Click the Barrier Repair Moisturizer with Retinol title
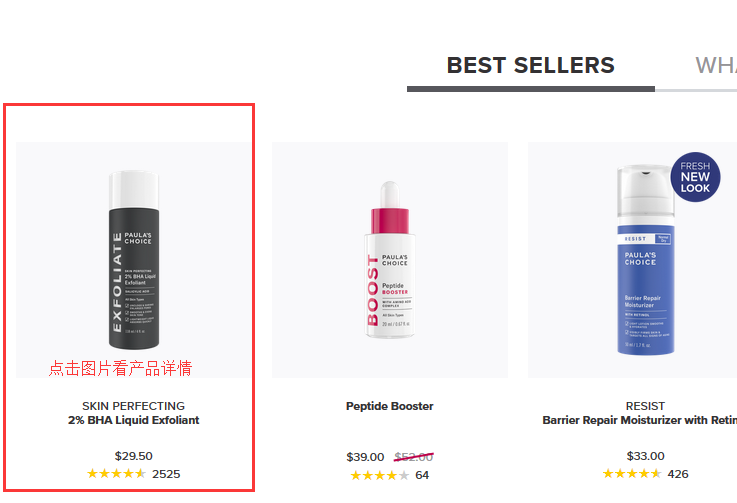This screenshot has width=737, height=503. pyautogui.click(x=640, y=421)
